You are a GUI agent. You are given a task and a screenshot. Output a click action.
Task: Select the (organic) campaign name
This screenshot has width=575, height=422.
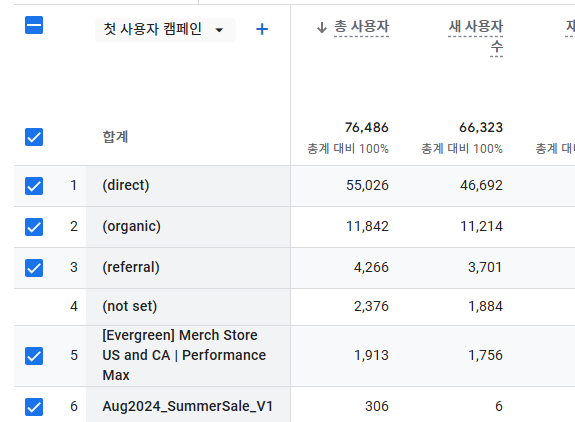coord(131,227)
